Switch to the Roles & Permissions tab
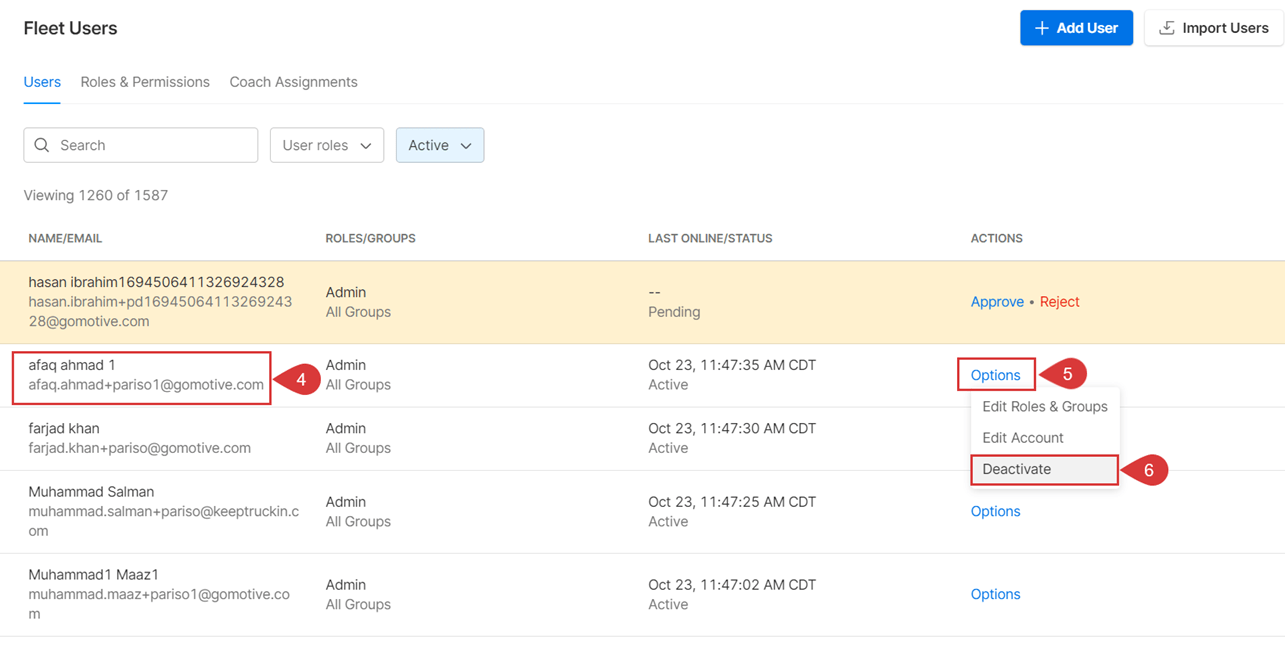The width and height of the screenshot is (1285, 646). pos(144,82)
